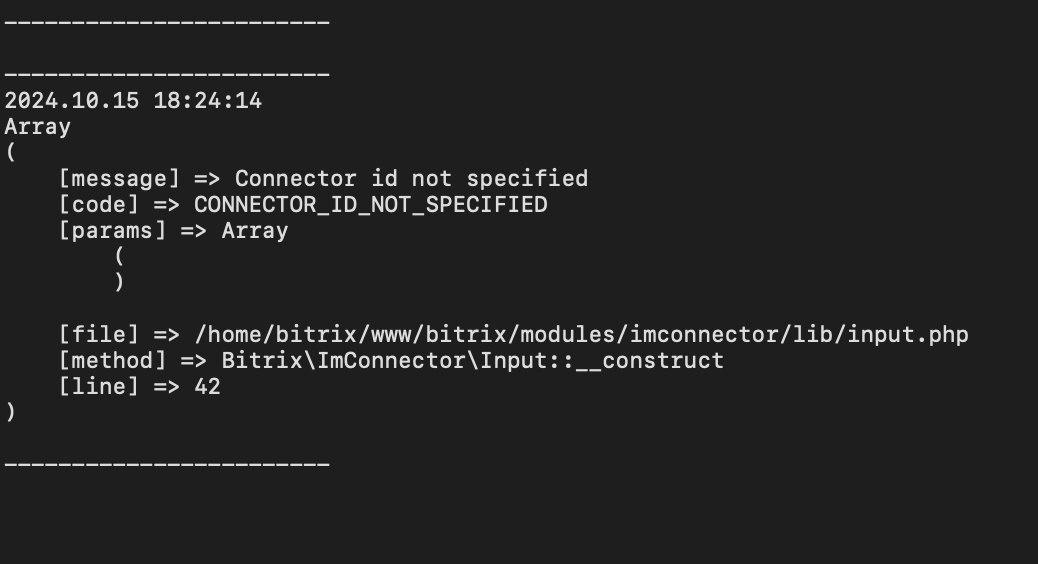1038x564 pixels.
Task: Click the indented closing parenthesis under params
Action: coord(120,283)
